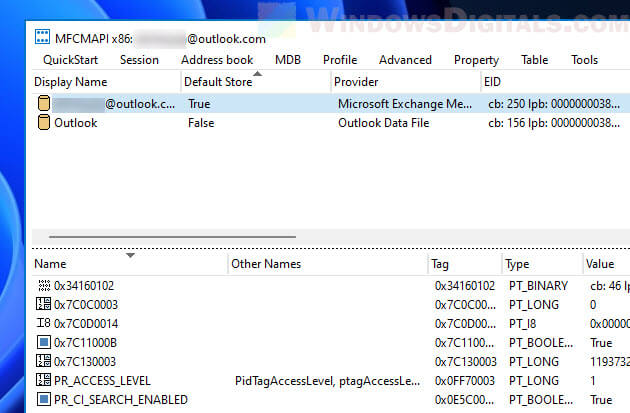Open the MDB menu
This screenshot has width=630, height=413.
pos(288,60)
